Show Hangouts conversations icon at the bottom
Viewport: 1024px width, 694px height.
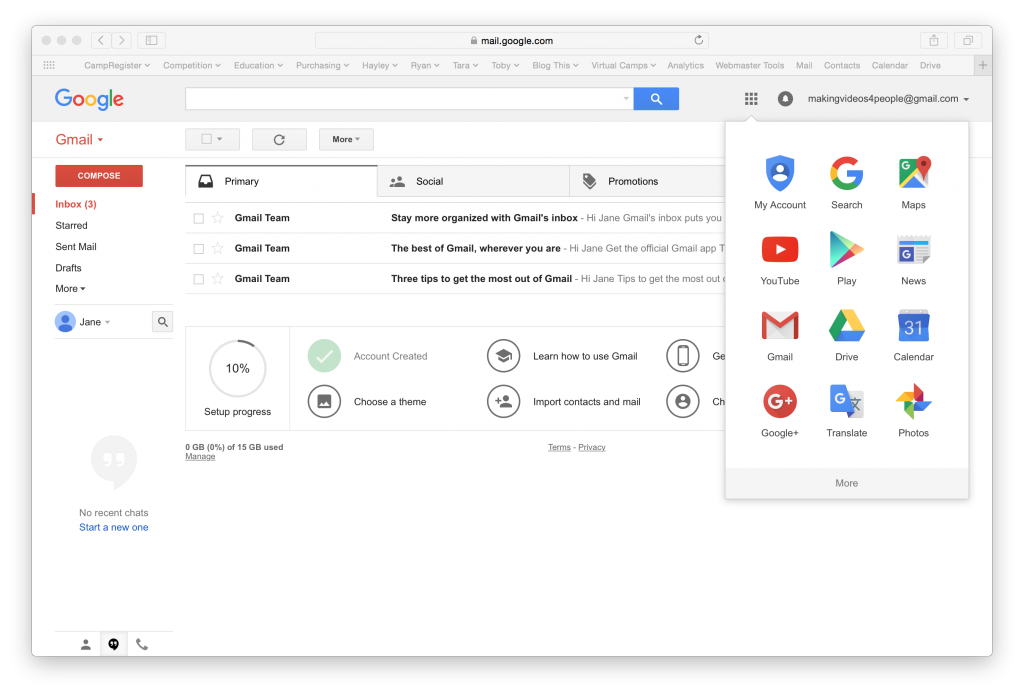[114, 644]
